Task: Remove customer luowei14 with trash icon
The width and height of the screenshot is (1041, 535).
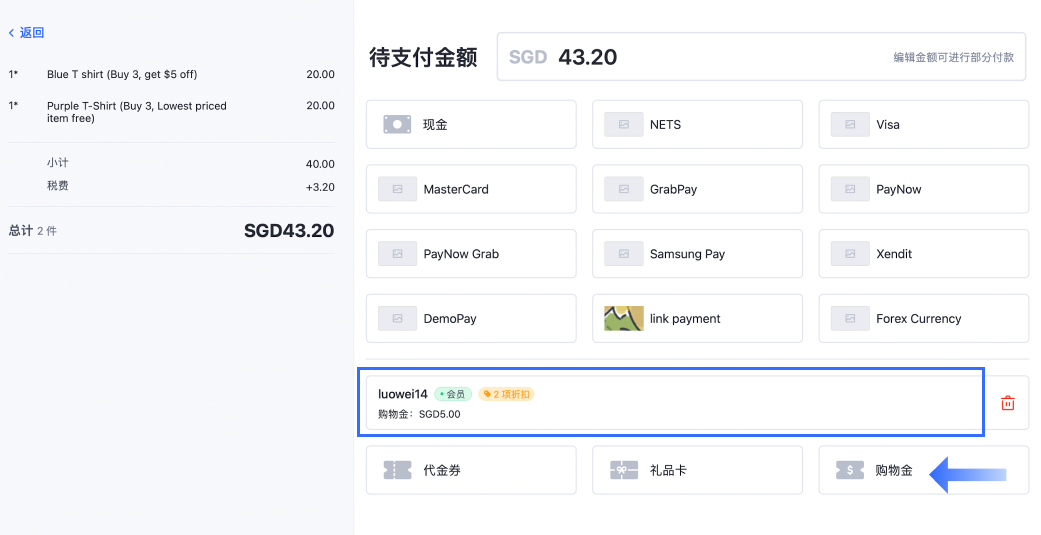Action: tap(1007, 403)
